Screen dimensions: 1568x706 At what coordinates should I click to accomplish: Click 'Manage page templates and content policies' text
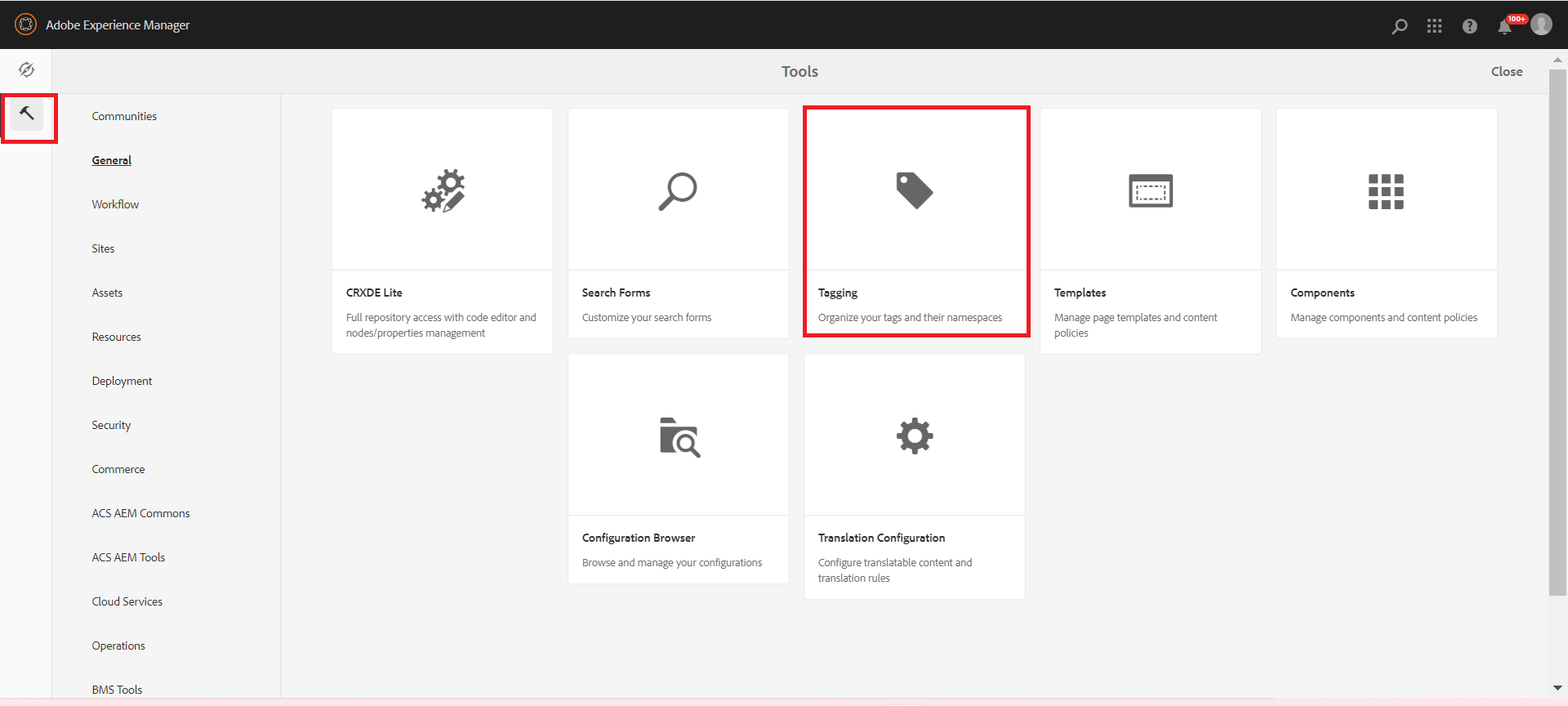click(x=1135, y=325)
